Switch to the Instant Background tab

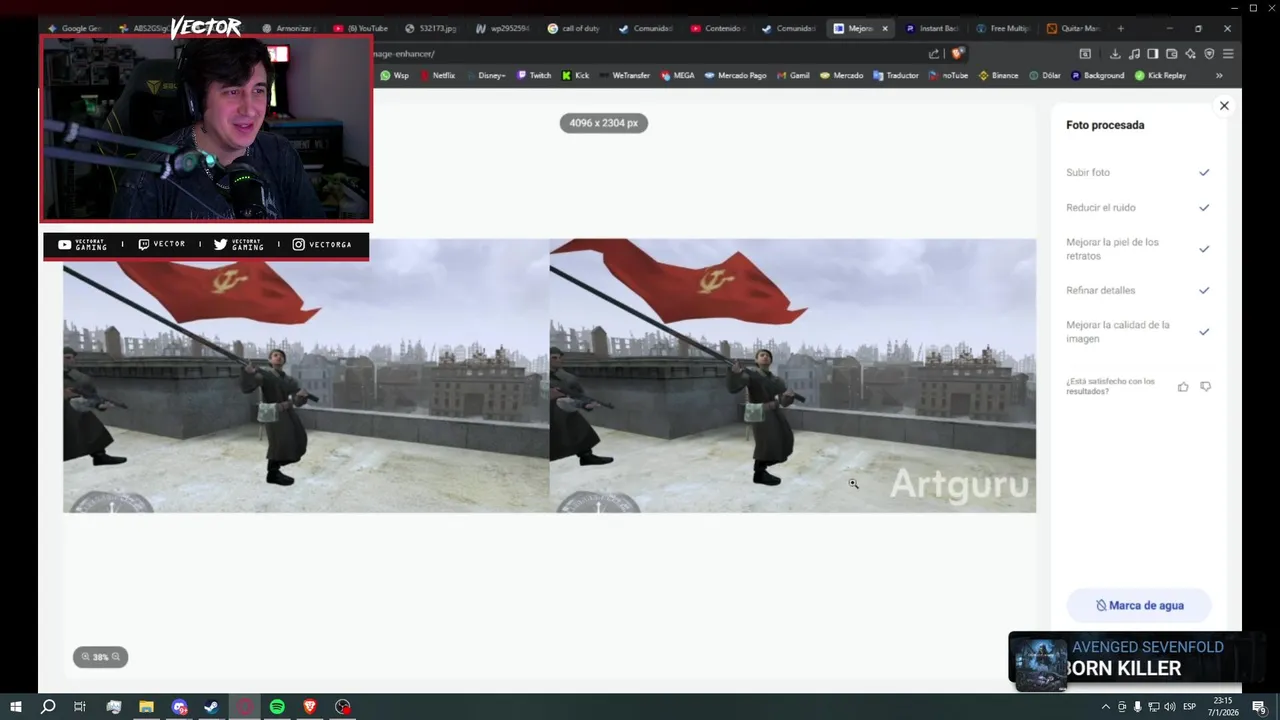(x=931, y=29)
